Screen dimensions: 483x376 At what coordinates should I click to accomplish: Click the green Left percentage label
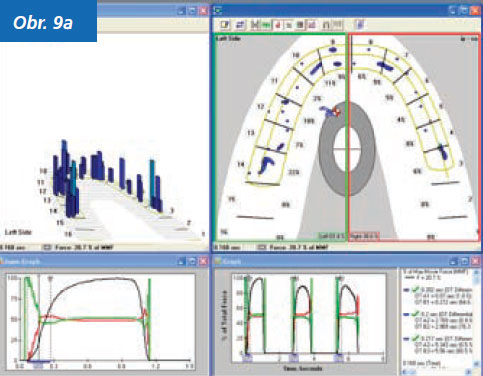pos(332,236)
